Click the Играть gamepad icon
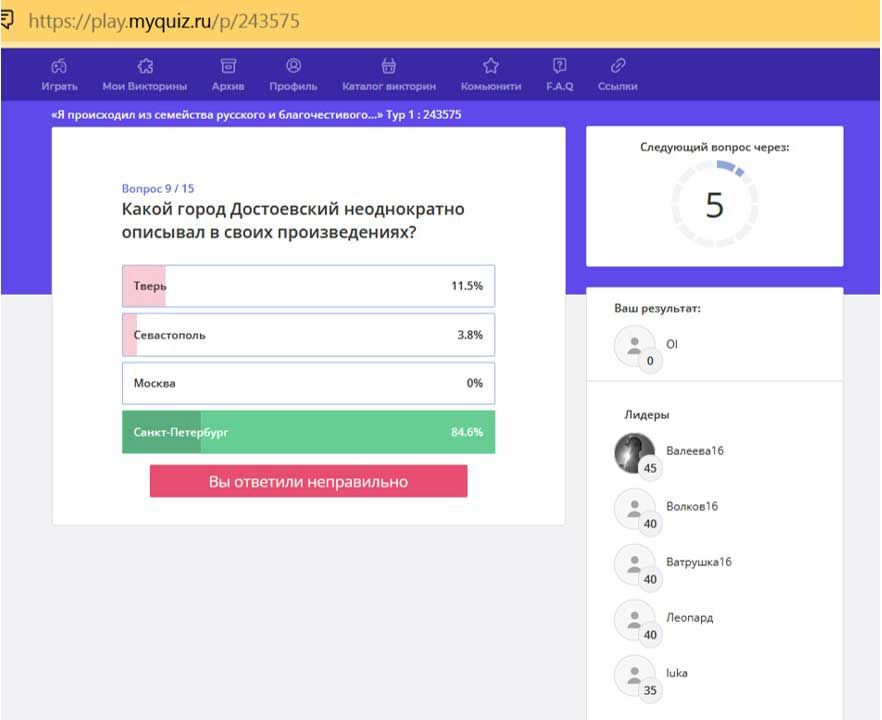Screen dimensions: 882x720 [x=59, y=66]
